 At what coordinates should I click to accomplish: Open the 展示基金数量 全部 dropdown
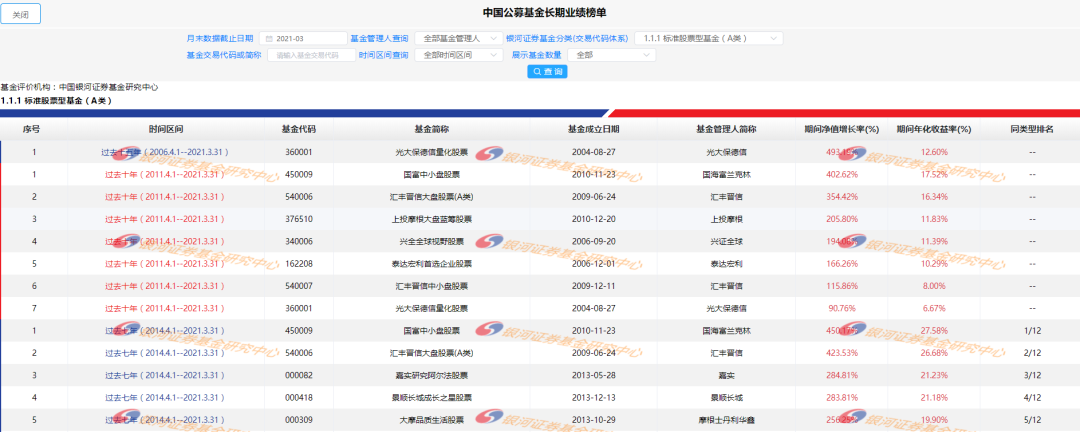612,55
